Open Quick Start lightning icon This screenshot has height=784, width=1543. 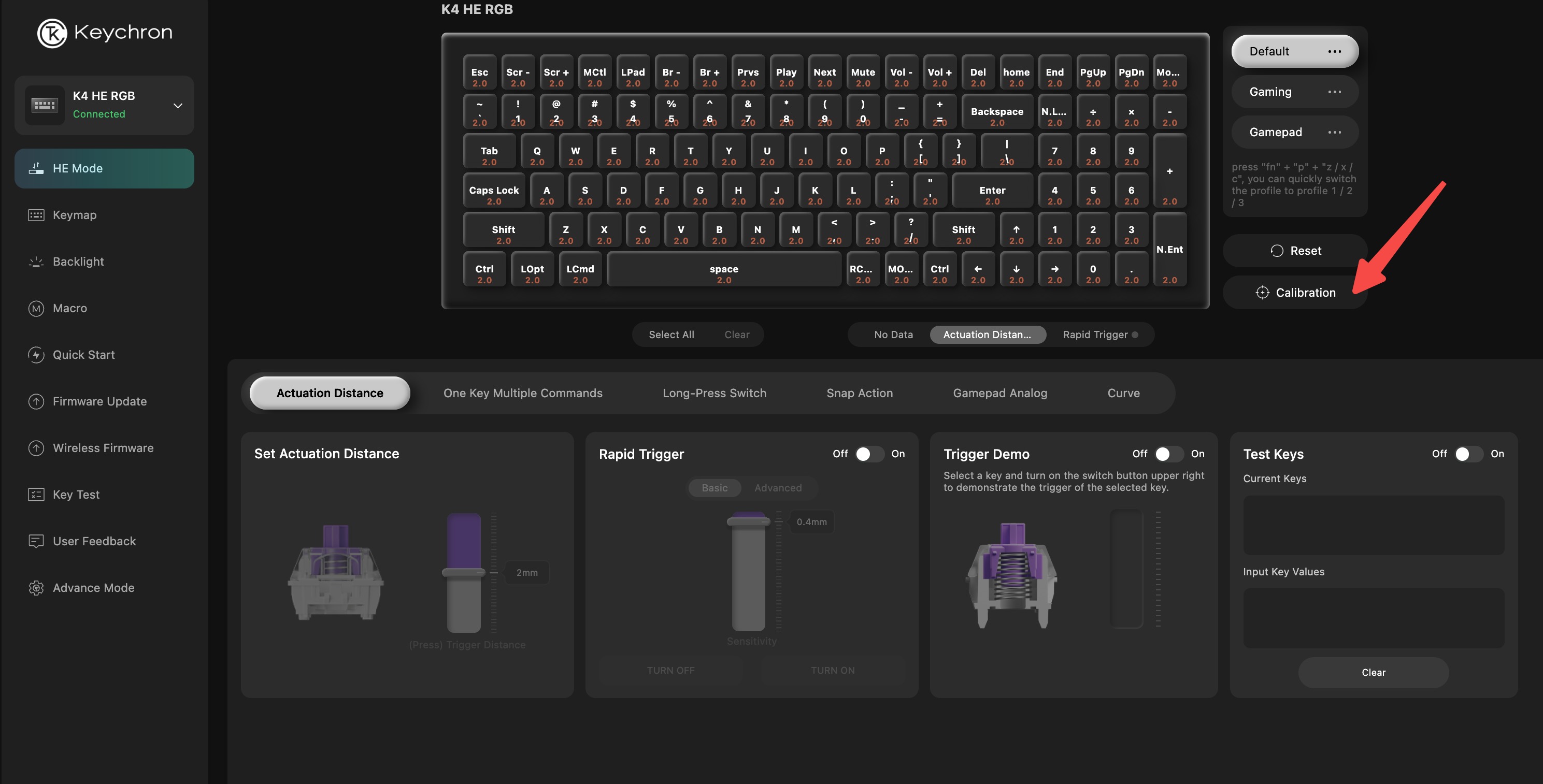36,355
